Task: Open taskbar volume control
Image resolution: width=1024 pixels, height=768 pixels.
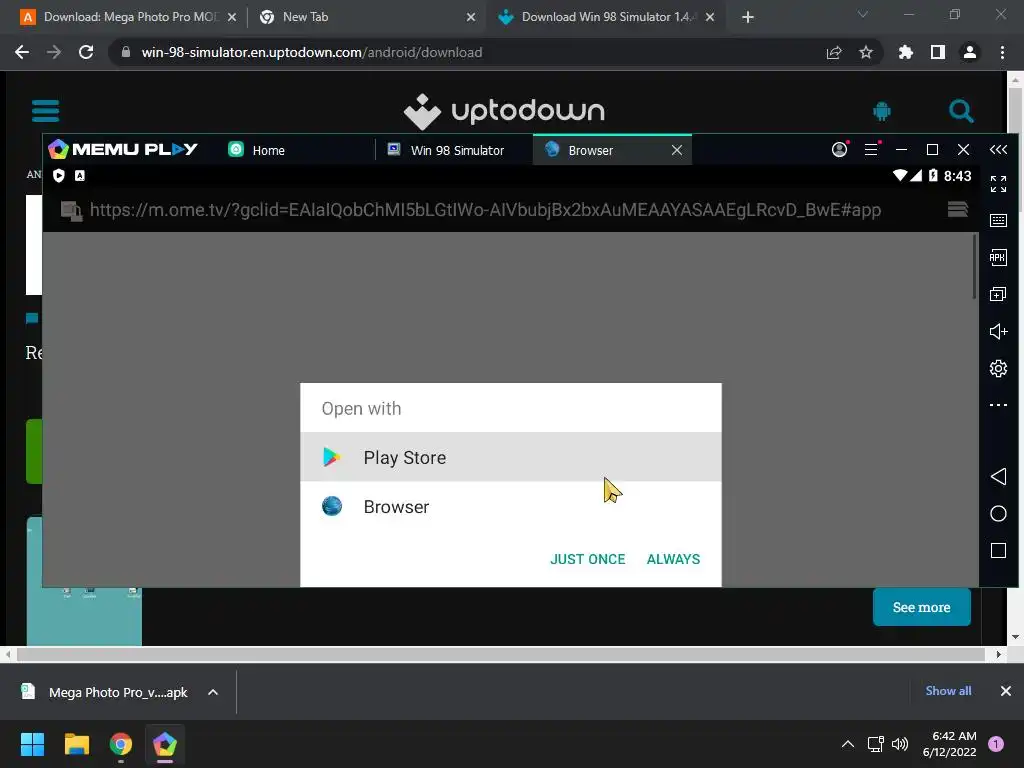Action: coord(900,744)
